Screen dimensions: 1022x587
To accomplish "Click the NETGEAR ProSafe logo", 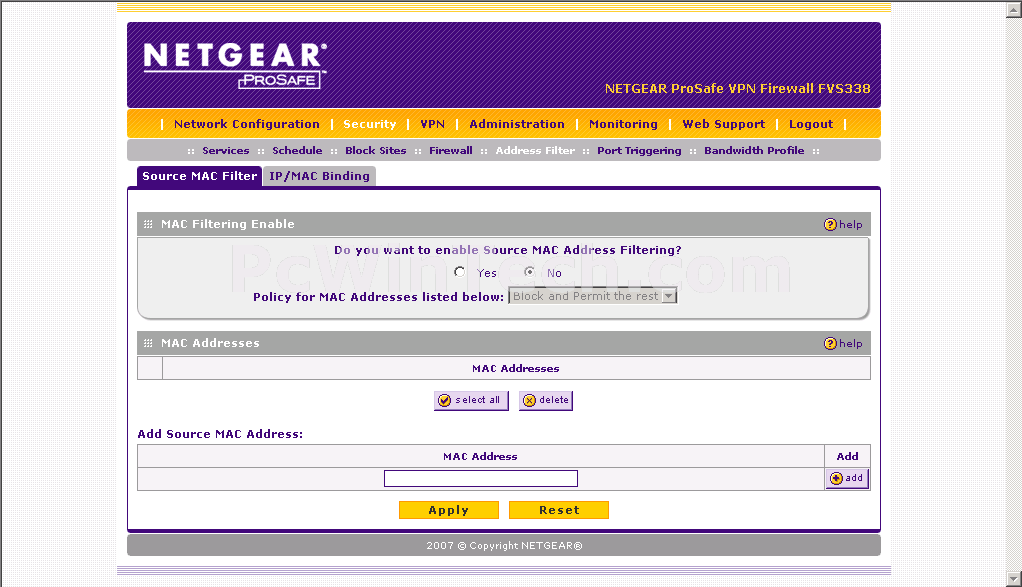I will tap(235, 65).
